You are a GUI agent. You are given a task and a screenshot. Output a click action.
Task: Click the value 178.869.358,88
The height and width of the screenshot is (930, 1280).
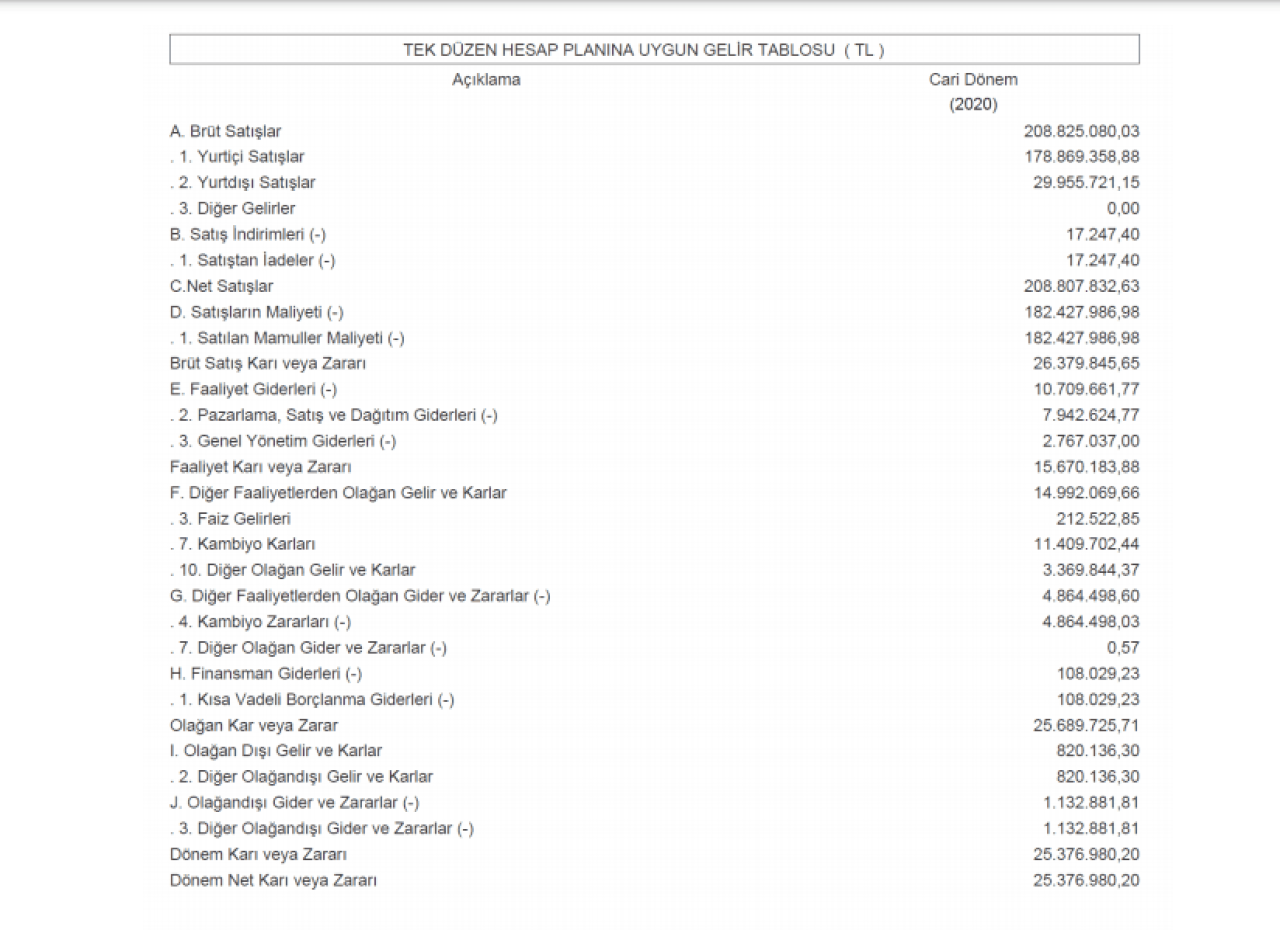point(1082,157)
